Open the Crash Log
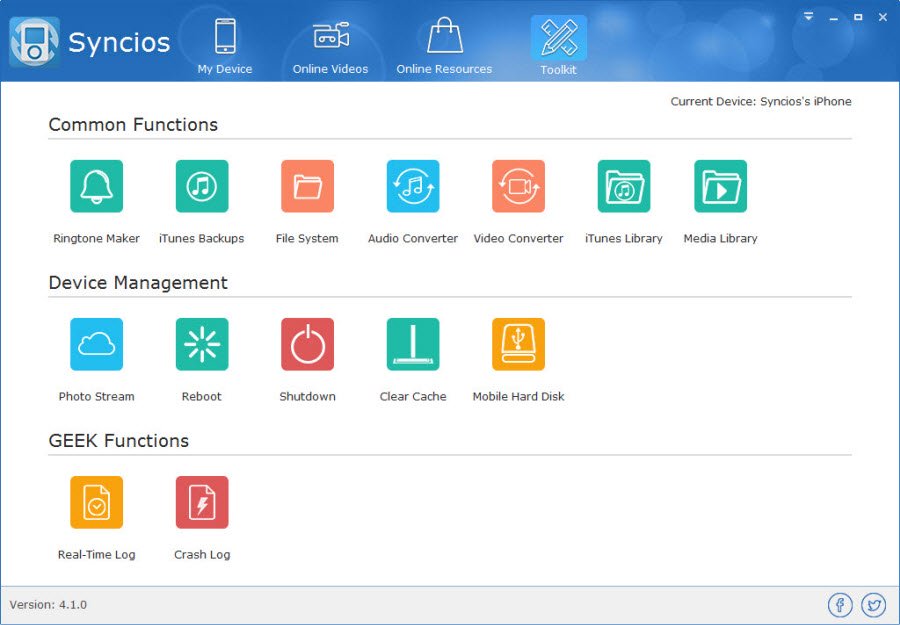Viewport: 900px width, 625px height. [x=202, y=503]
